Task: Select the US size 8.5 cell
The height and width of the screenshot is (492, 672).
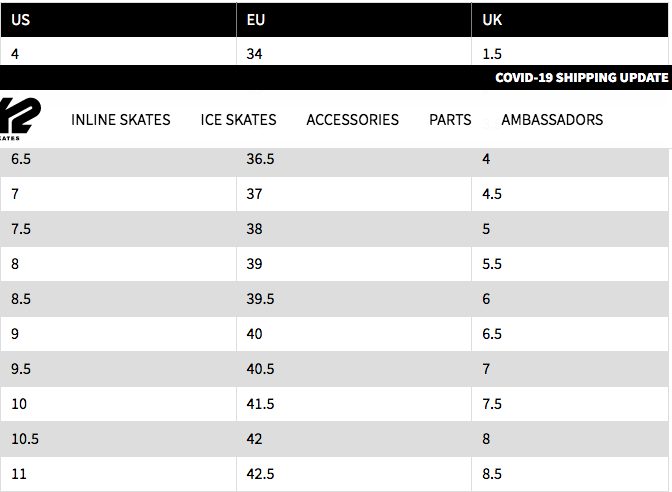Action: point(19,299)
